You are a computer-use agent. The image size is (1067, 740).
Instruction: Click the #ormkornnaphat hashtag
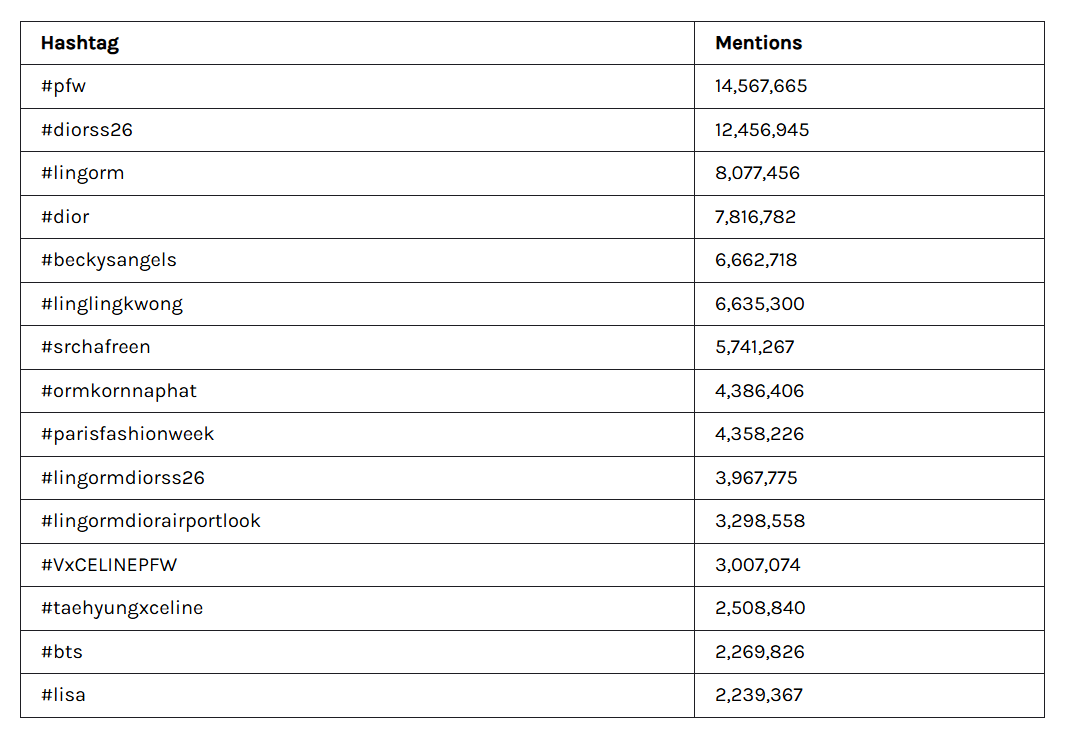tap(119, 391)
